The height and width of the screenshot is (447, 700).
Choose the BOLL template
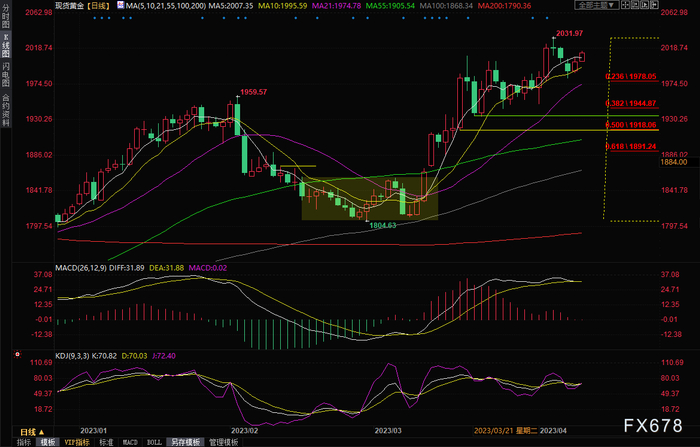(154, 442)
